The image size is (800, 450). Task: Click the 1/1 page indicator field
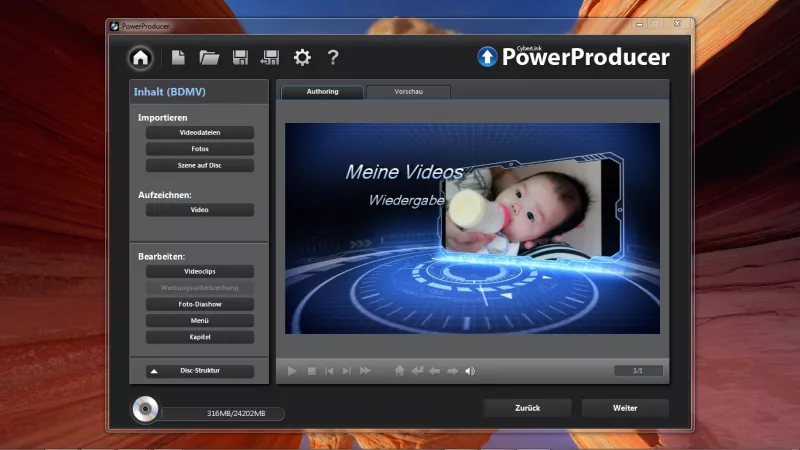coord(638,371)
